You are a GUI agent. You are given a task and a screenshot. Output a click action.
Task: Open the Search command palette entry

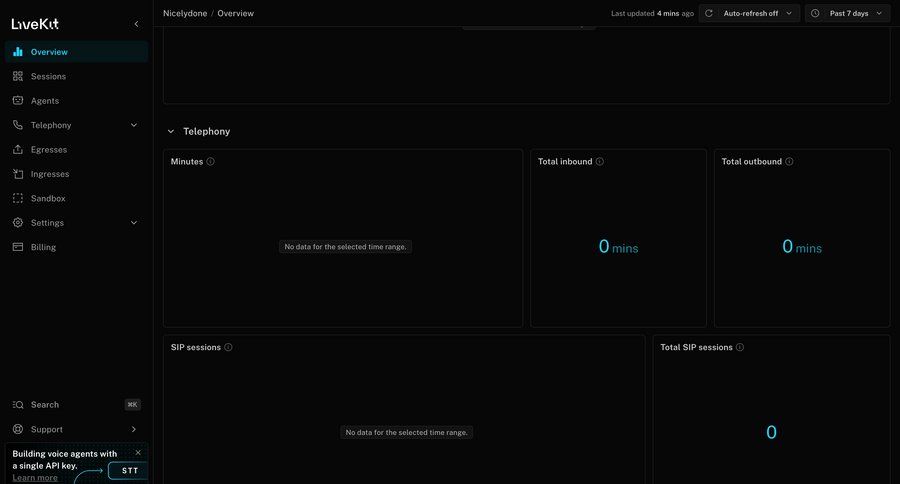pos(76,405)
